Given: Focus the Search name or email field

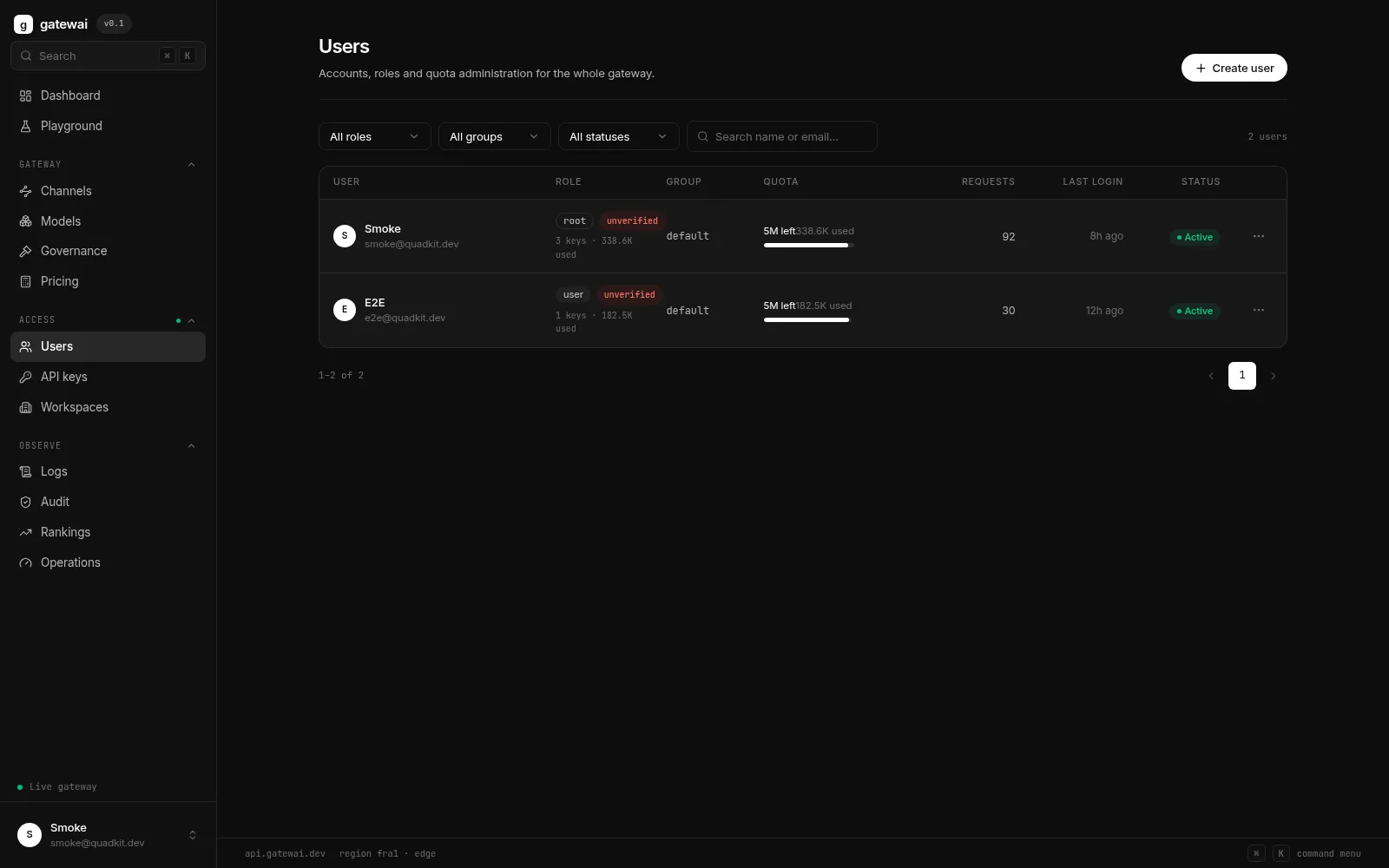Looking at the screenshot, I should pyautogui.click(x=782, y=136).
